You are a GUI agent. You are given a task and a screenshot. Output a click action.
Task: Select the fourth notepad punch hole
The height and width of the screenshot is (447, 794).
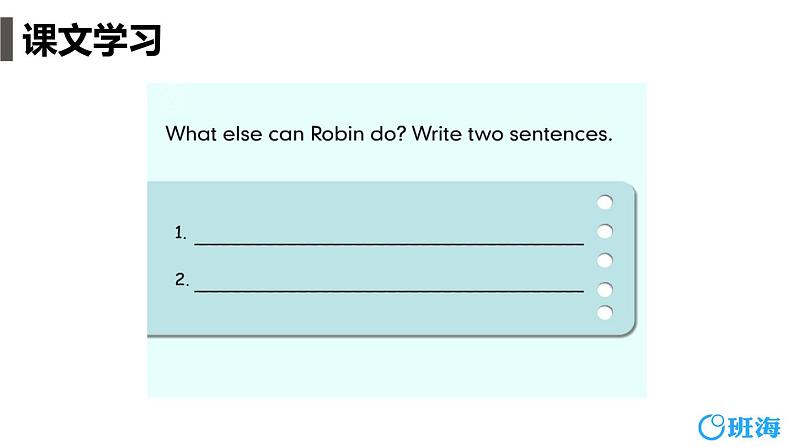[x=605, y=290]
